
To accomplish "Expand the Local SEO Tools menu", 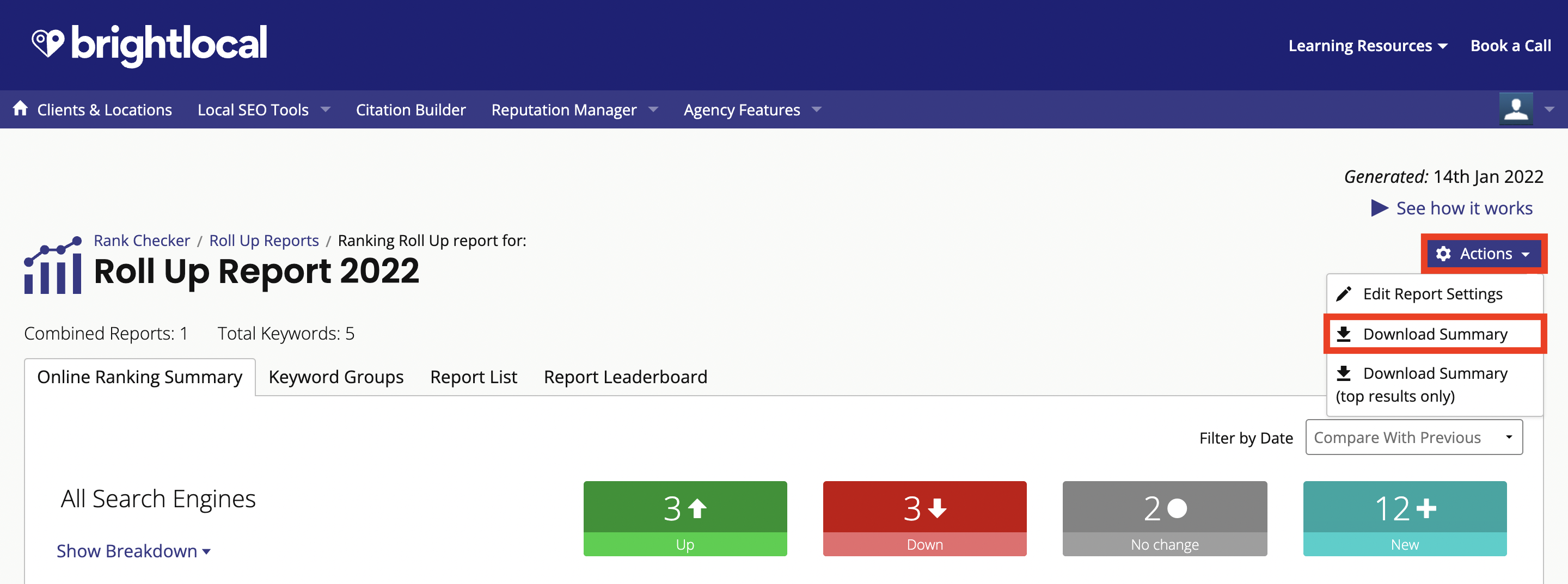I will [x=264, y=109].
